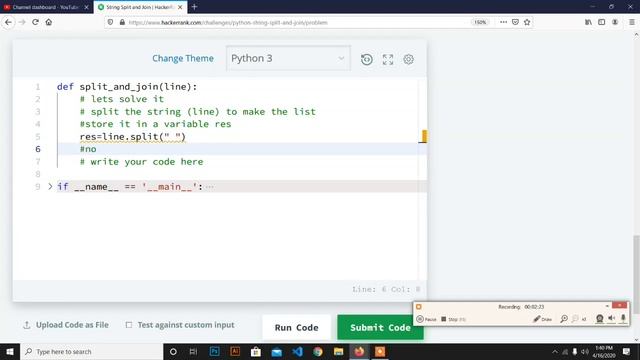Open editor settings gear
The image size is (640, 360).
[409, 60]
